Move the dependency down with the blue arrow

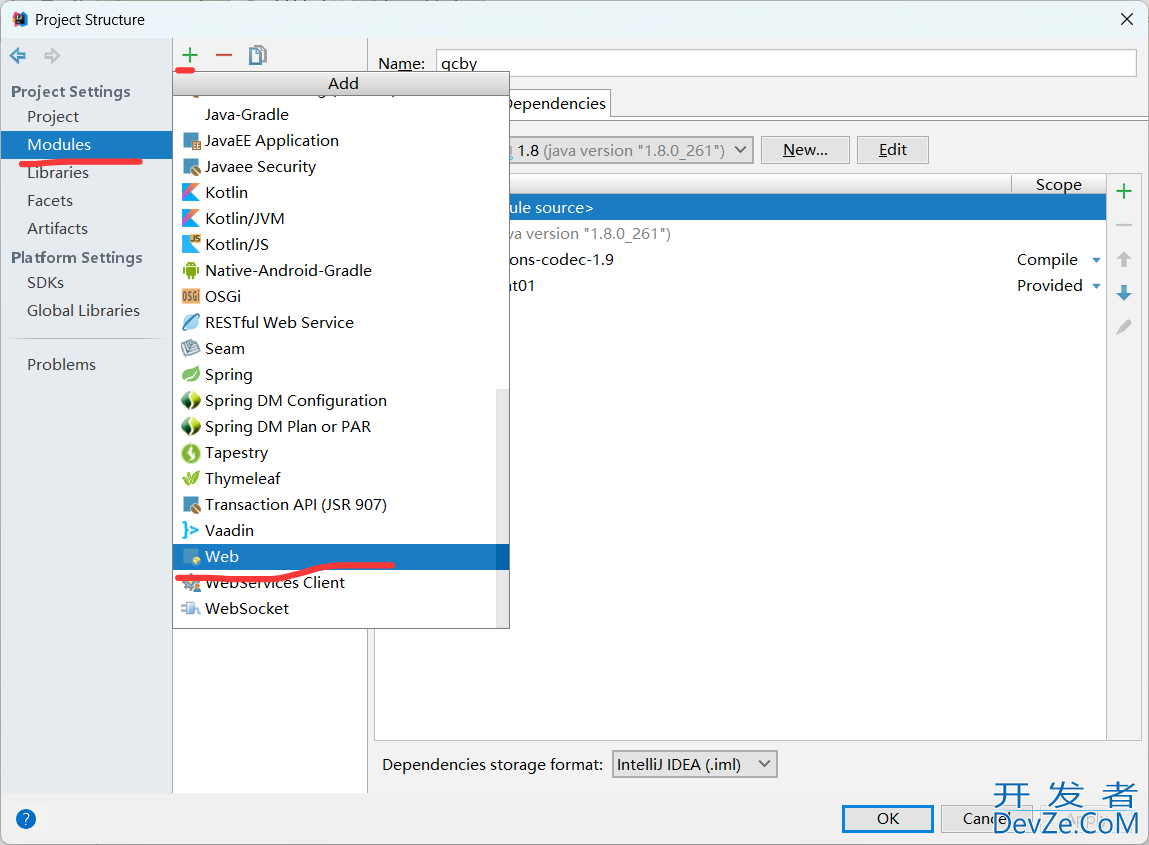point(1123,293)
